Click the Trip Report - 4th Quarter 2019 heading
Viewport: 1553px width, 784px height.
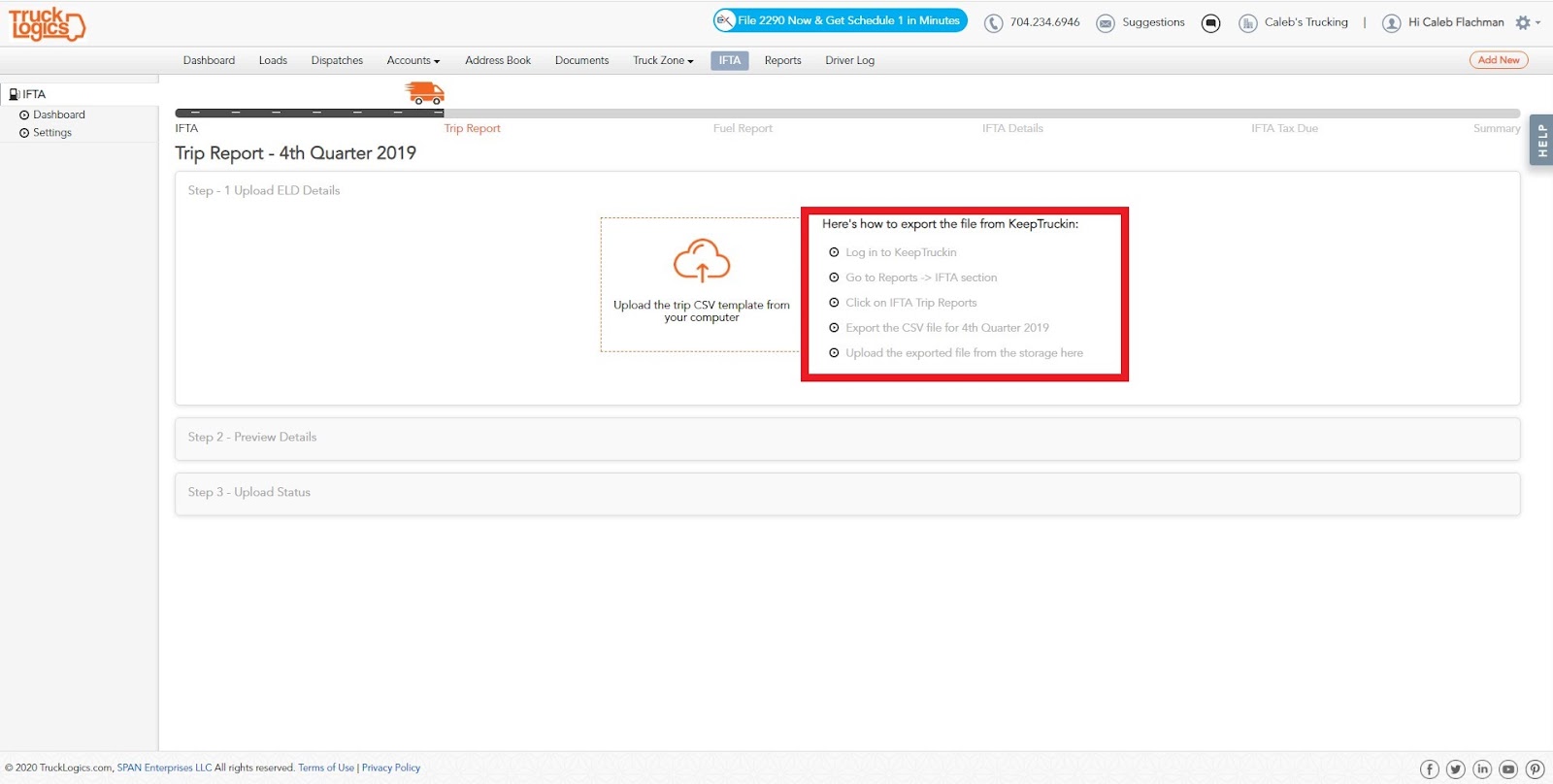296,153
